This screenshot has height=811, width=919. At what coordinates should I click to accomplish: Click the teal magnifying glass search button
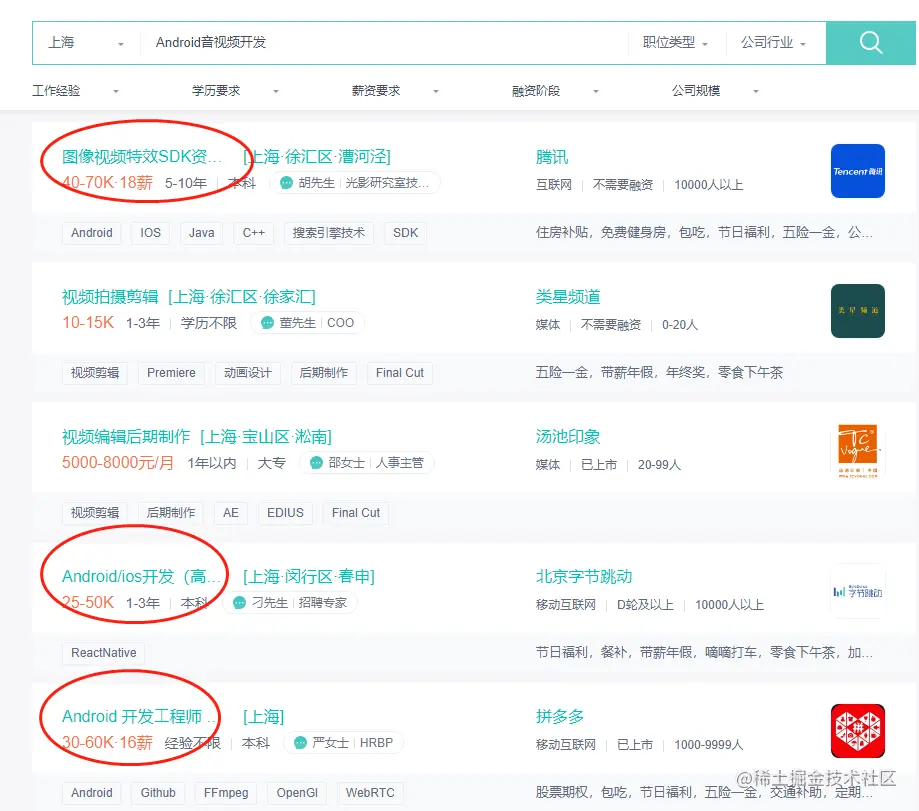tap(869, 42)
